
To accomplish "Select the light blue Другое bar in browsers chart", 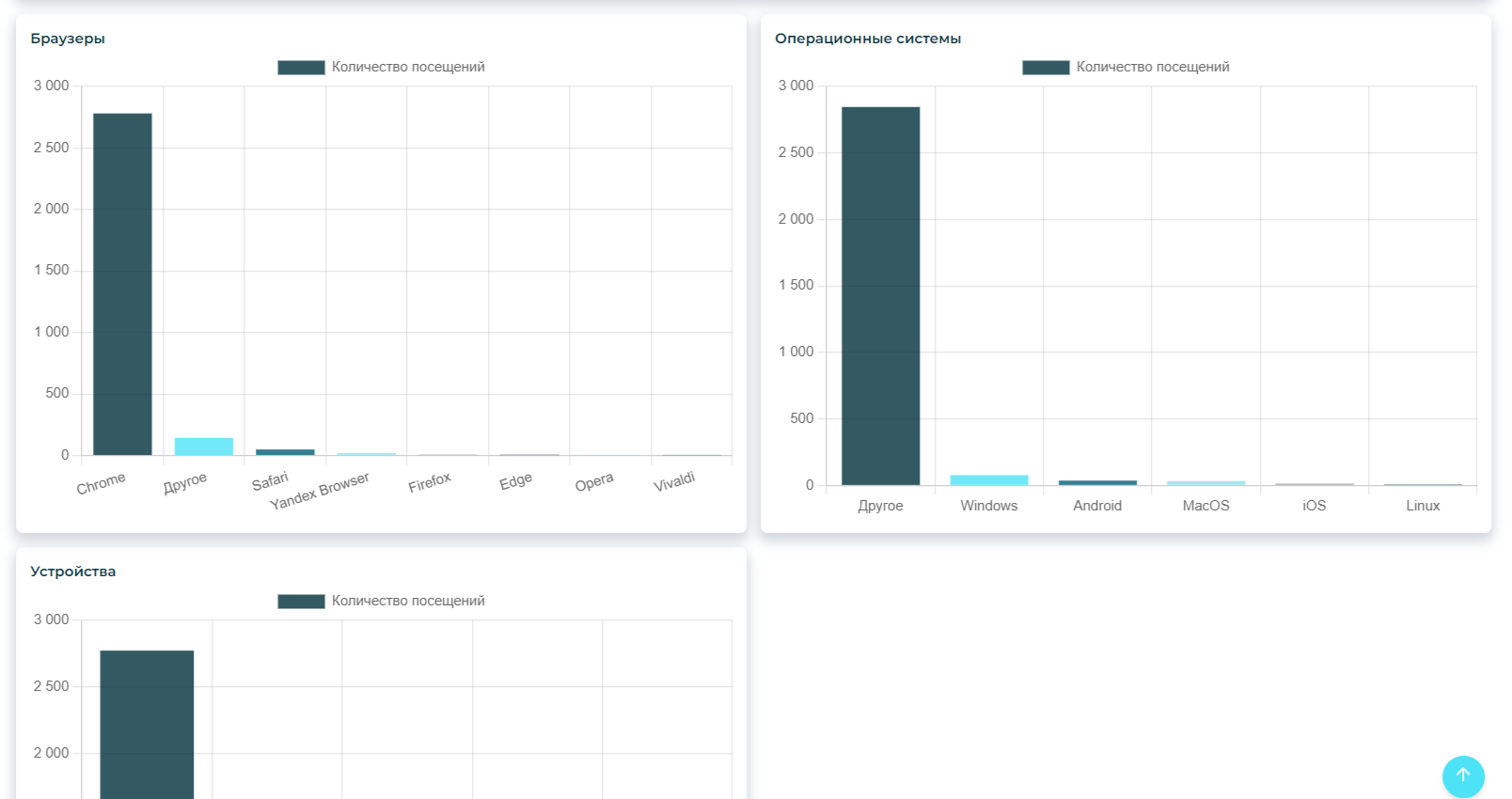I will (x=203, y=446).
